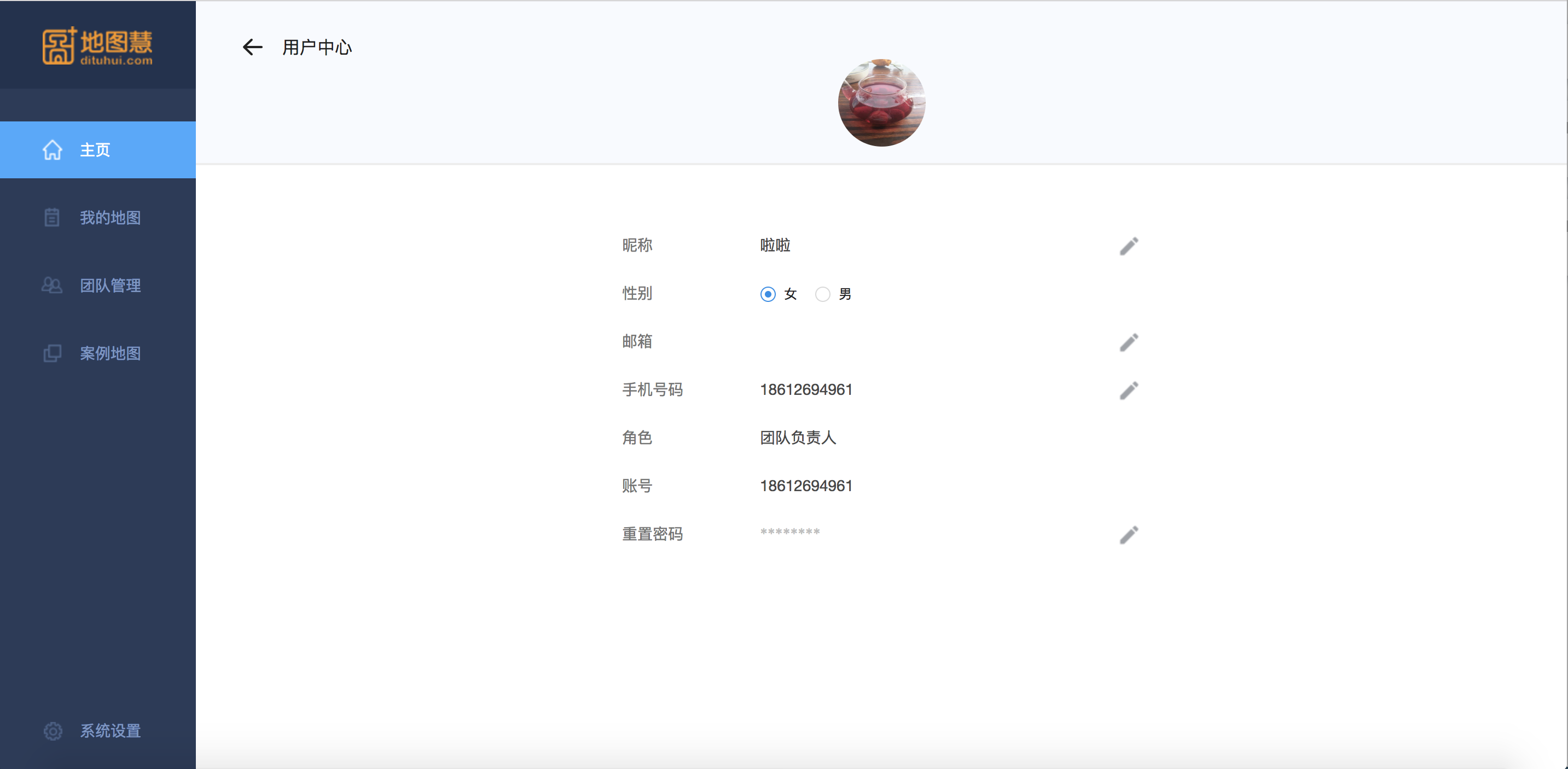Viewport: 1568px width, 769px height.
Task: Click the 用户中心 page title
Action: (x=317, y=48)
